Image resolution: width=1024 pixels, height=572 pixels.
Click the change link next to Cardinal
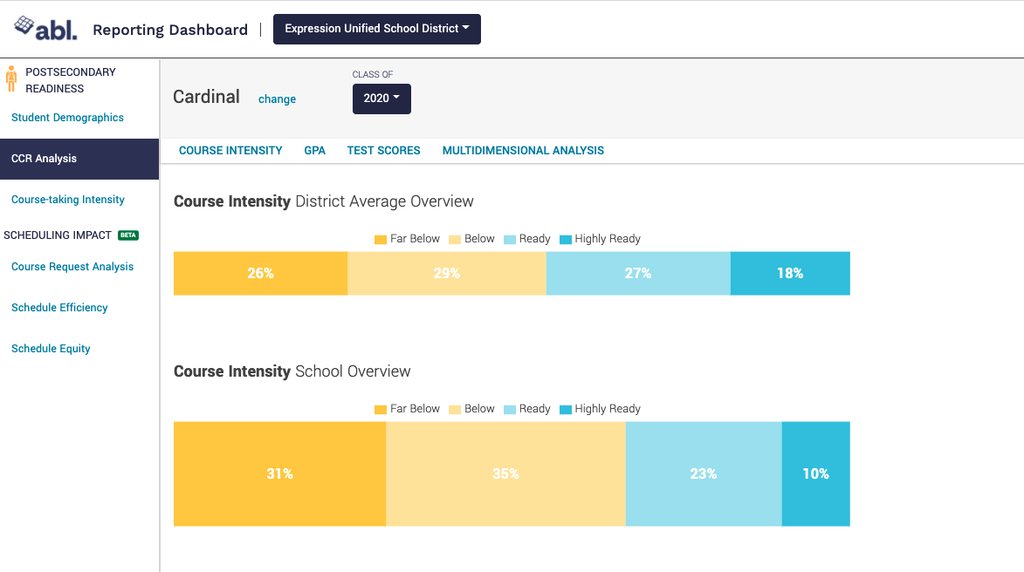click(277, 99)
